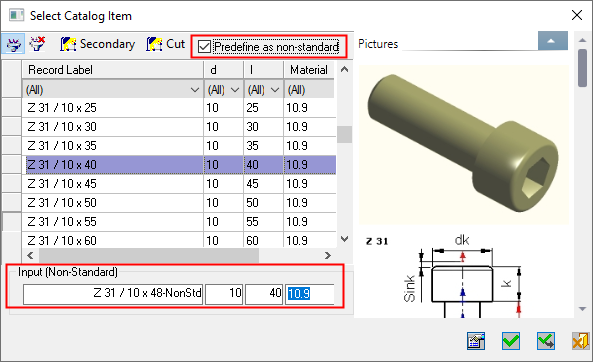Uncheck Predefine as non-standard checkbox
This screenshot has width=593, height=362.
click(x=204, y=47)
